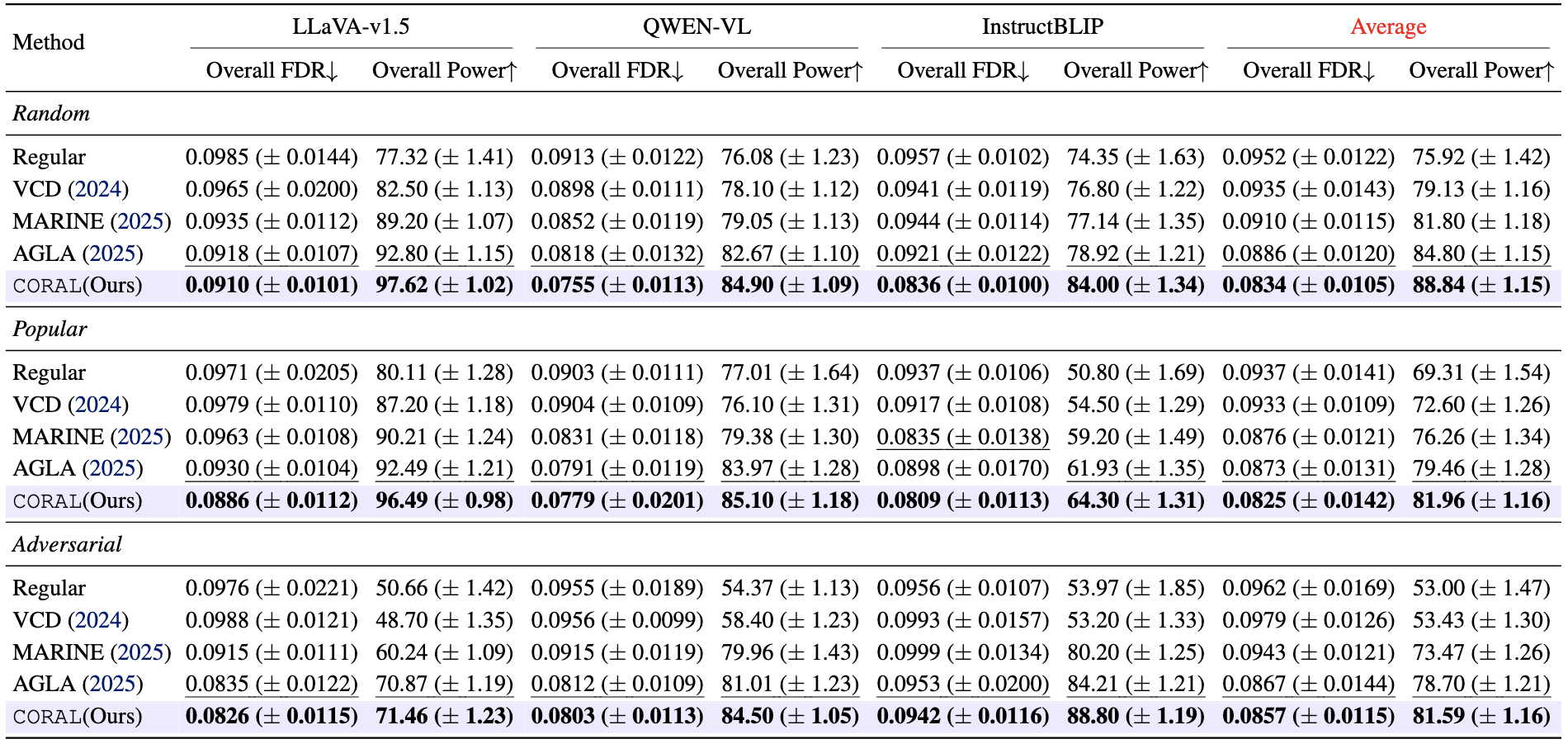
Task: Click the Method column header
Action: (x=49, y=42)
